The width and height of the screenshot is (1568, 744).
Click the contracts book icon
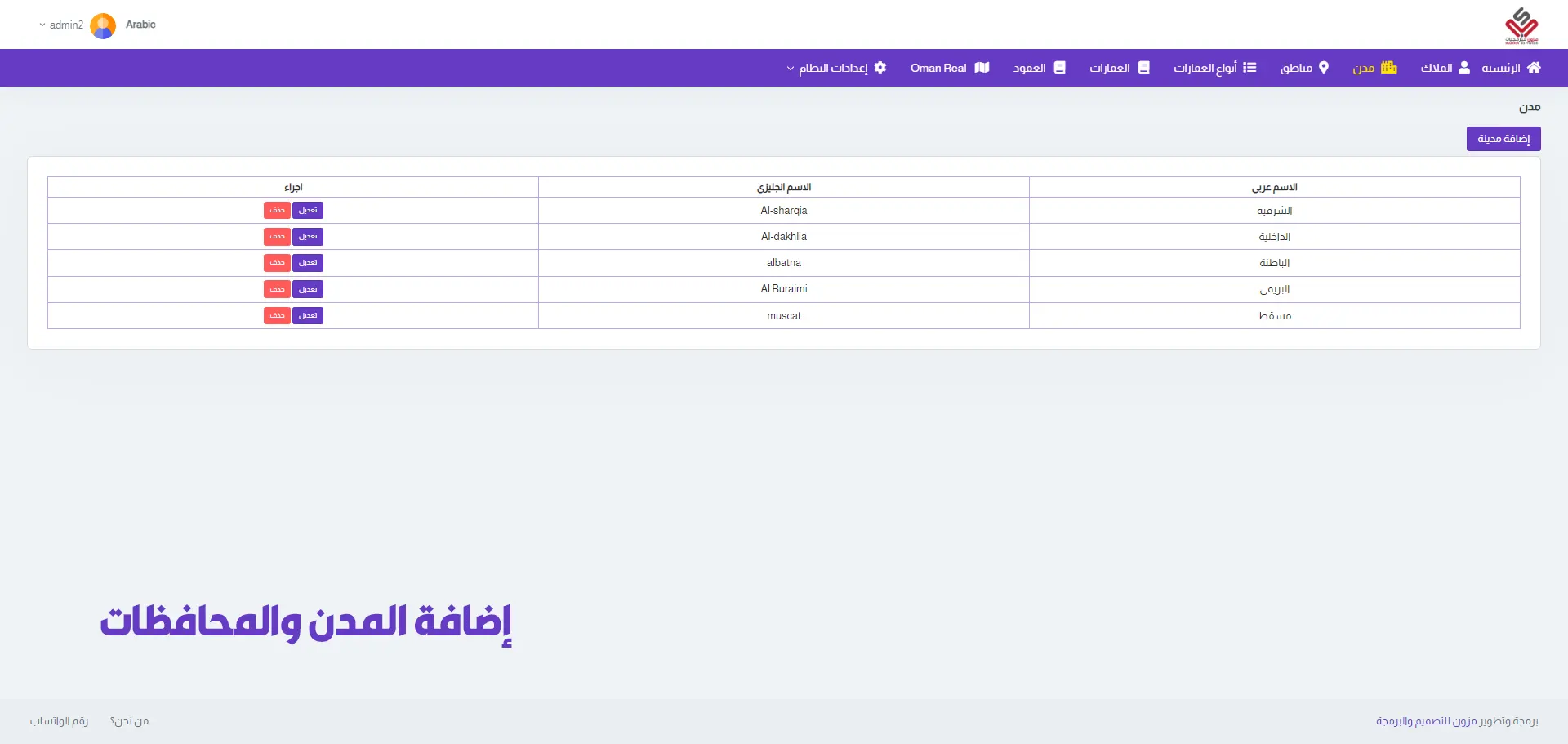click(1059, 68)
